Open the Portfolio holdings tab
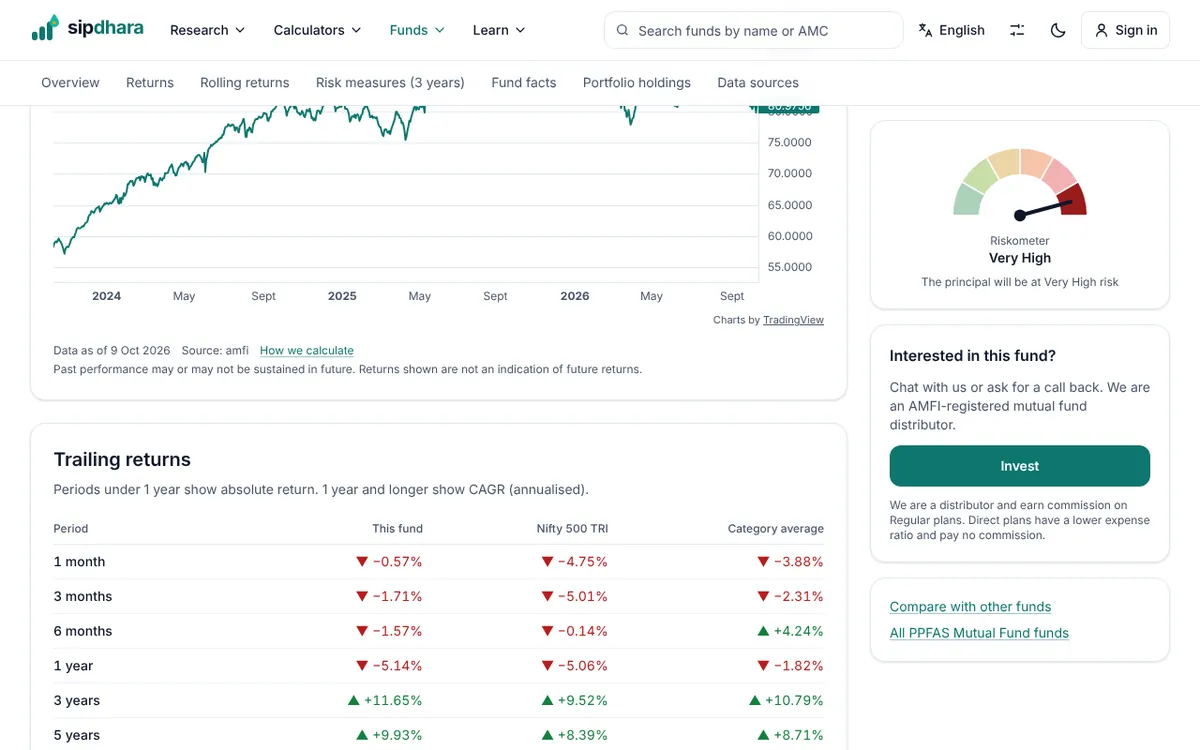Image resolution: width=1200 pixels, height=750 pixels. (637, 83)
